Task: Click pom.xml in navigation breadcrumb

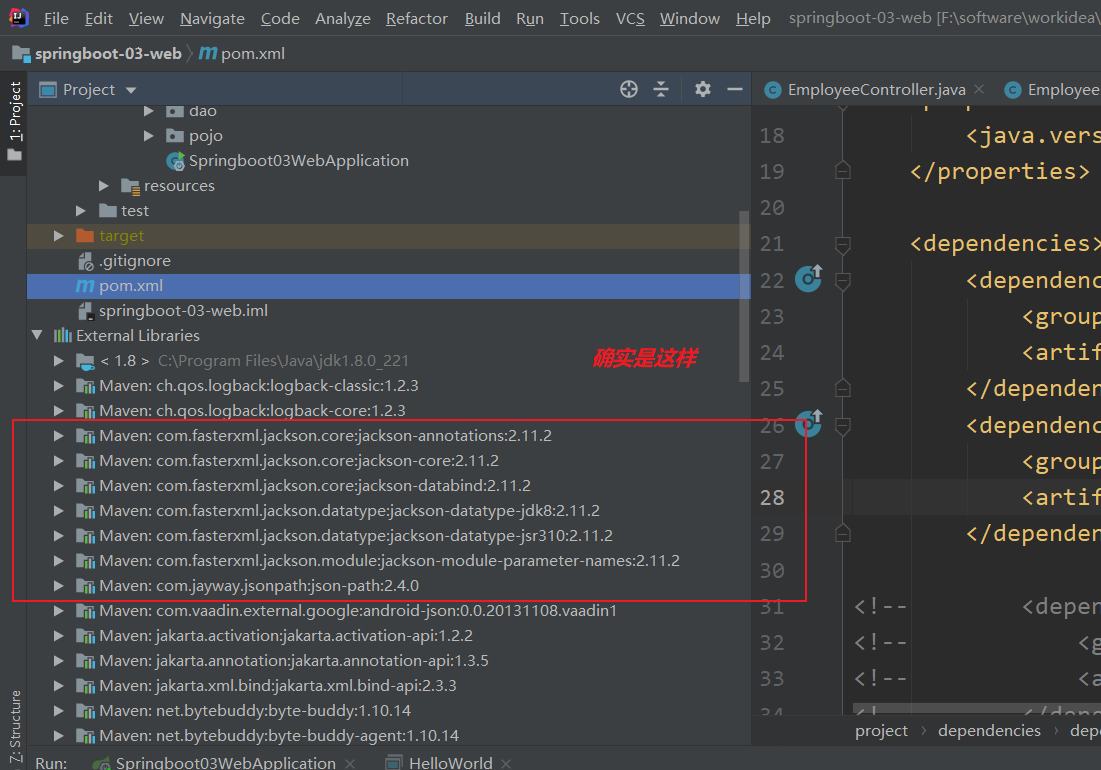Action: [x=253, y=53]
